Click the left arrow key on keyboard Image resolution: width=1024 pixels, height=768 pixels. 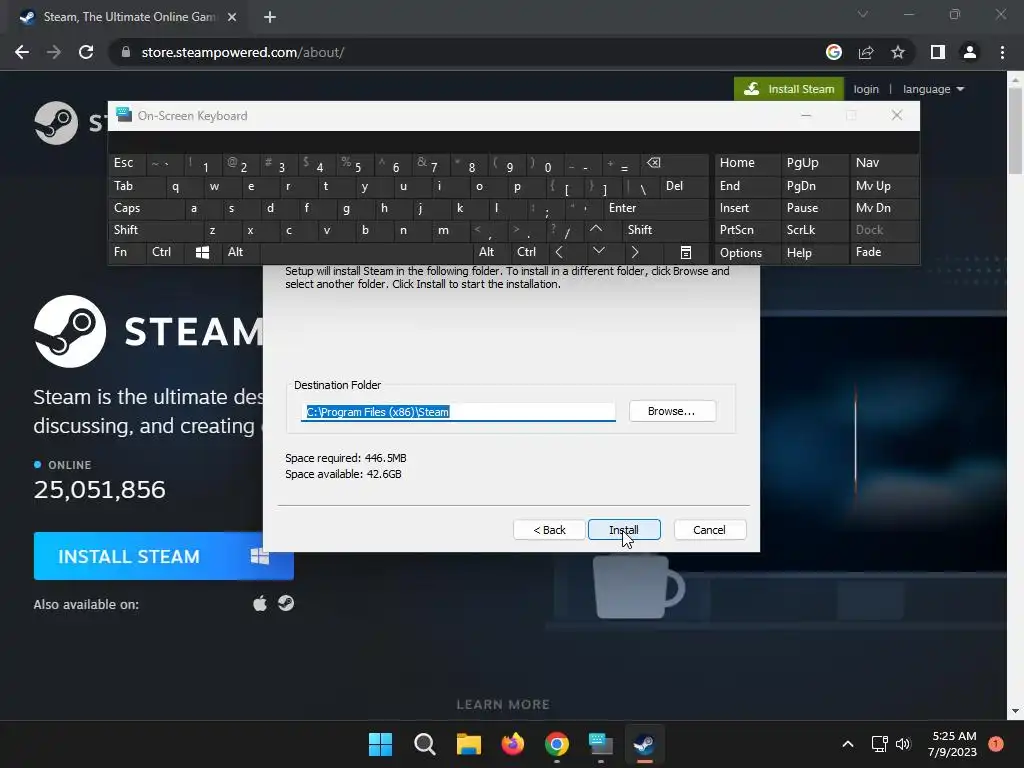coord(559,252)
